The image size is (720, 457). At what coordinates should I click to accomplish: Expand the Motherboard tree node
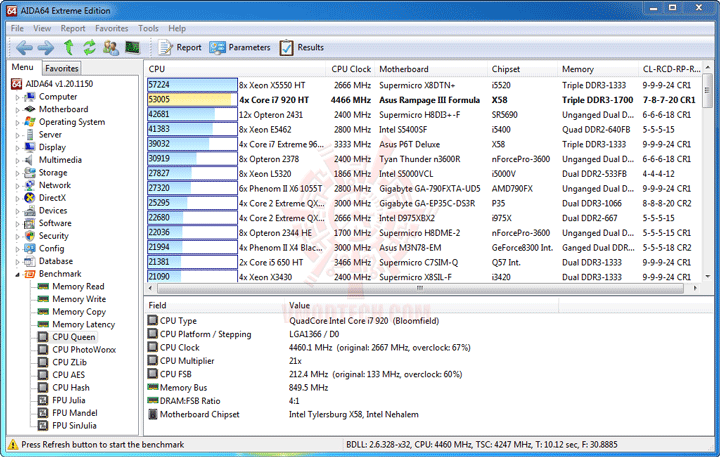point(17,110)
